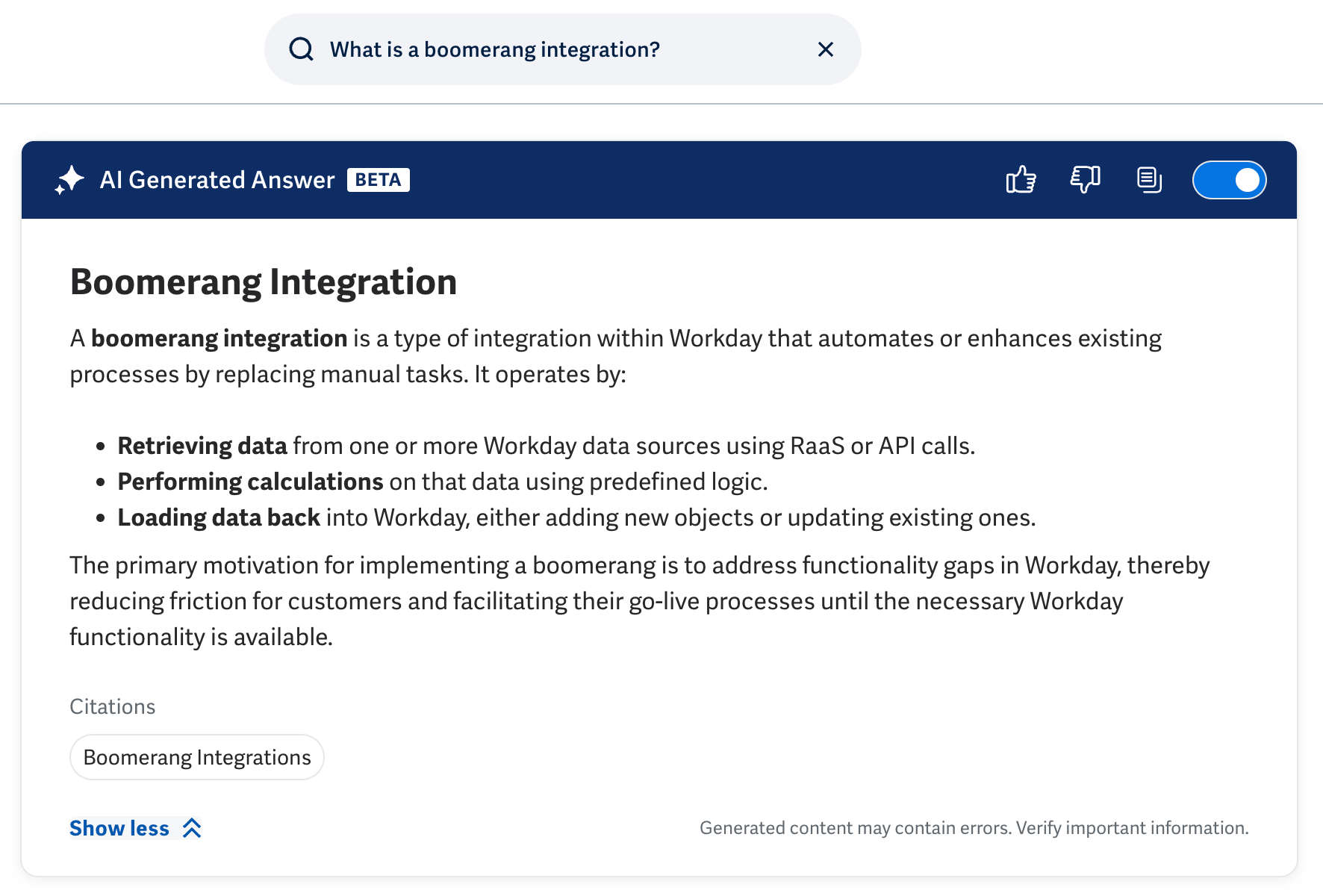The image size is (1323, 896).
Task: Click the AI Generated Answer title
Action: 217,180
